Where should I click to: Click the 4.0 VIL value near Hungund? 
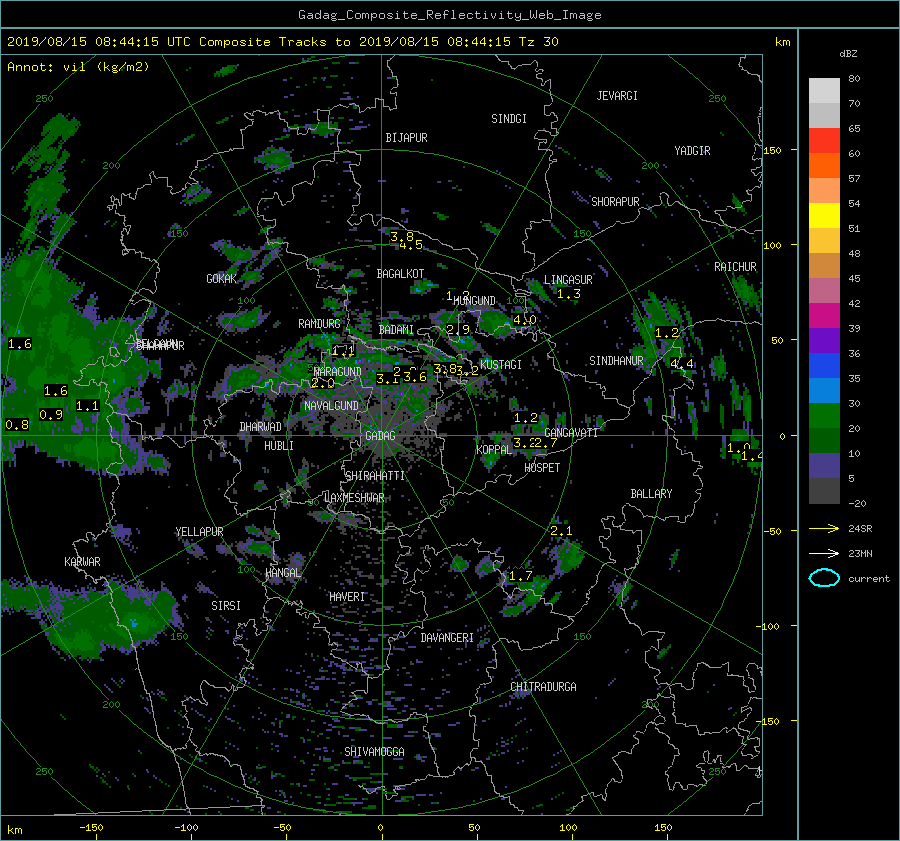click(525, 320)
